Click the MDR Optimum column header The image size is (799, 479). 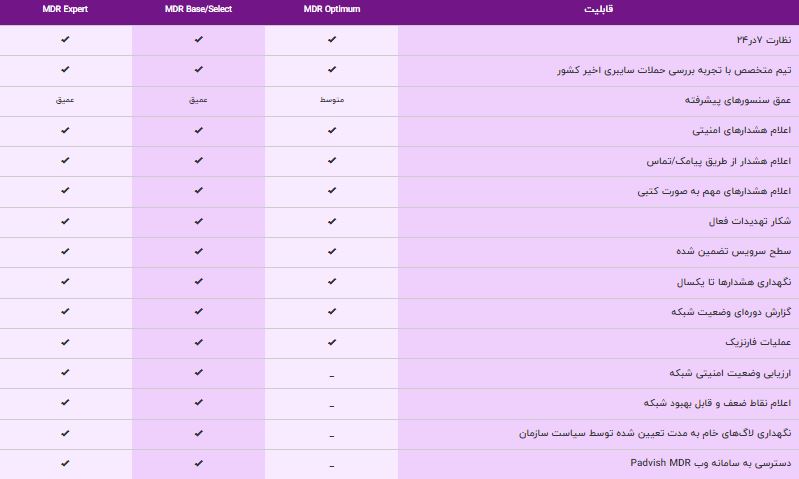pos(331,10)
